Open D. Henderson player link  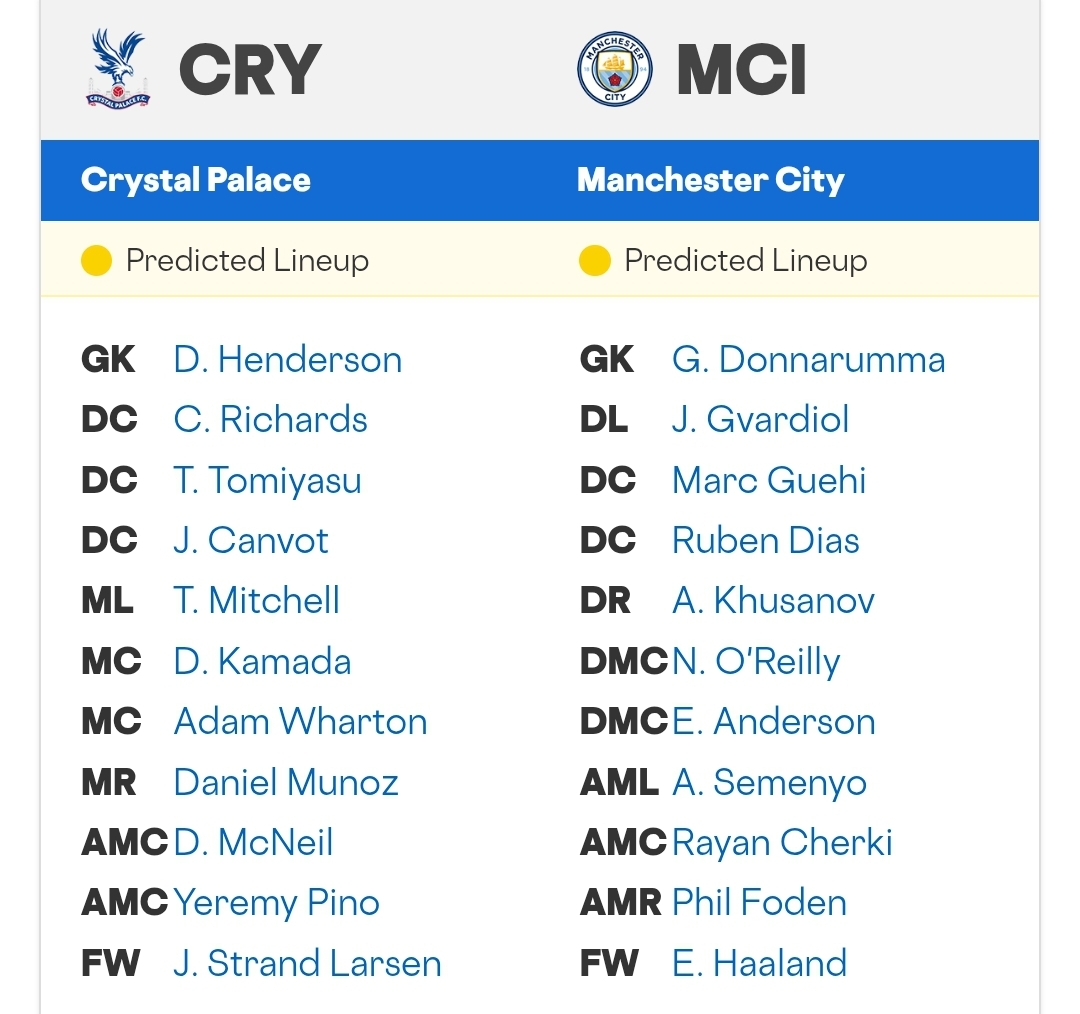(288, 360)
